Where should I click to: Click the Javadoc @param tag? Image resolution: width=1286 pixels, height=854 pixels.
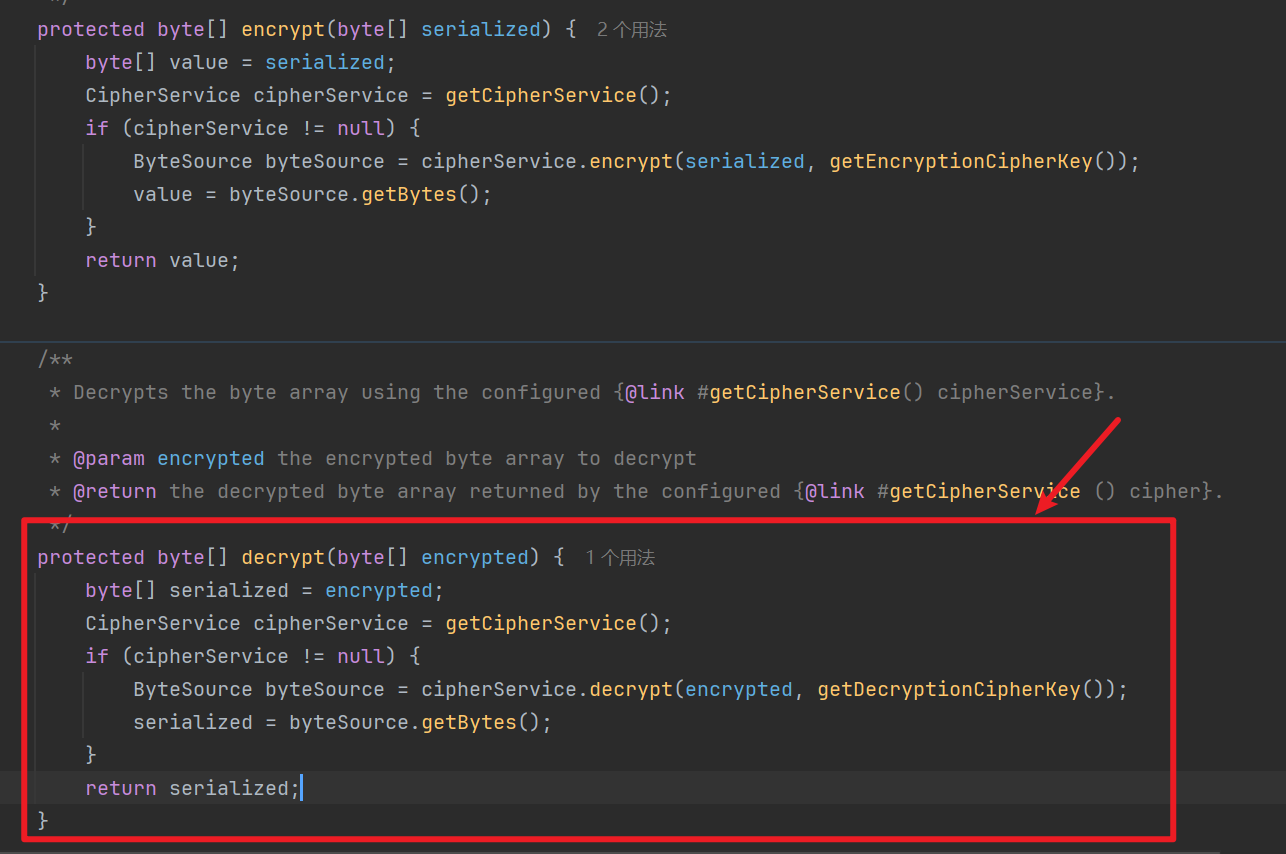109,459
